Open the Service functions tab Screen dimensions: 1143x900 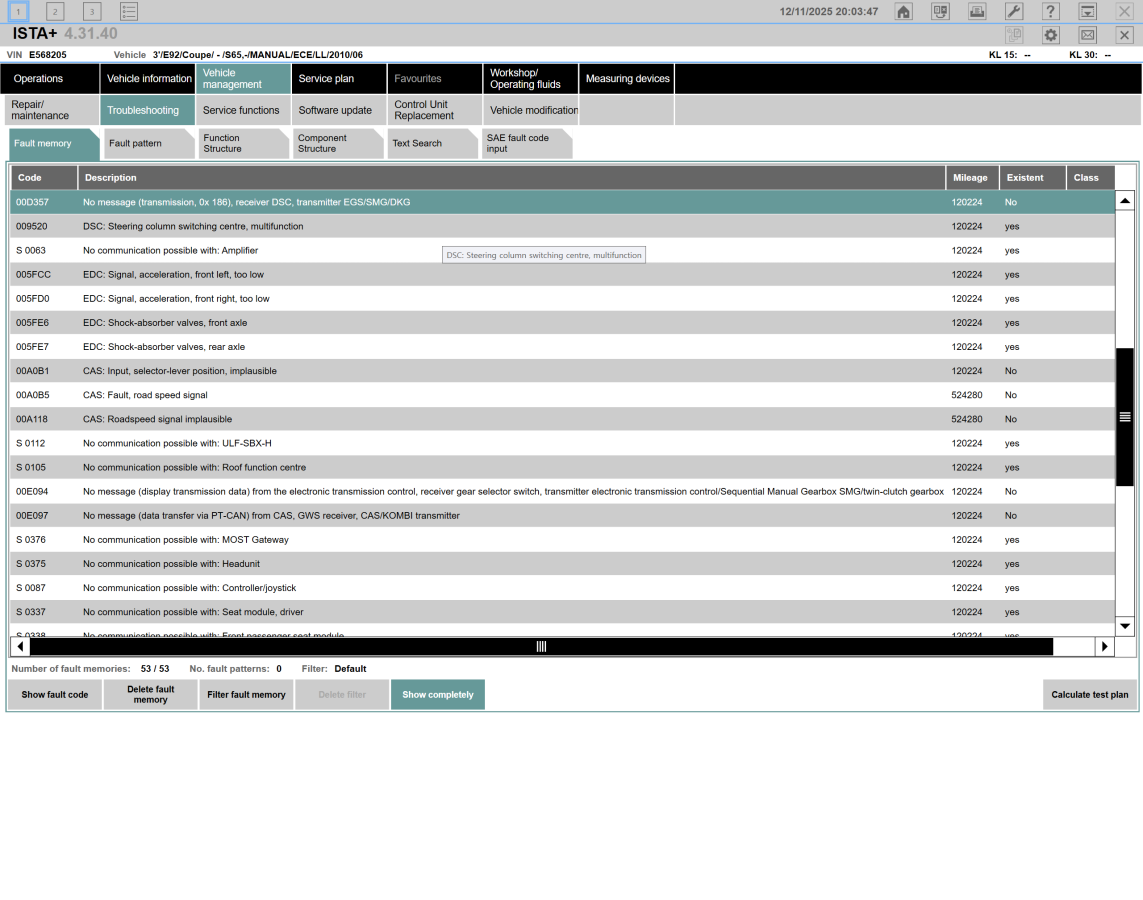241,111
